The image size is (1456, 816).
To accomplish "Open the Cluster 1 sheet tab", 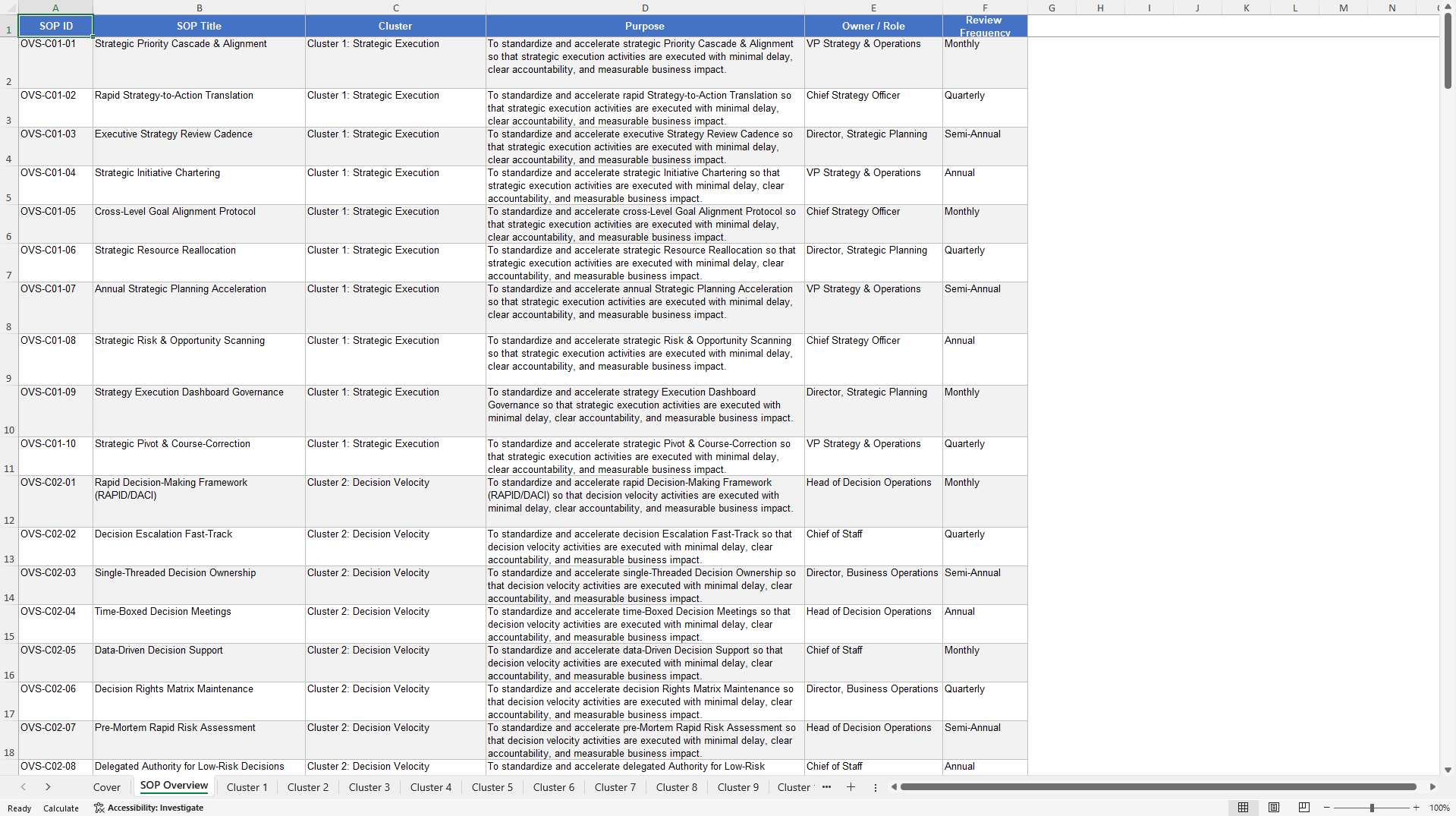I will [247, 787].
